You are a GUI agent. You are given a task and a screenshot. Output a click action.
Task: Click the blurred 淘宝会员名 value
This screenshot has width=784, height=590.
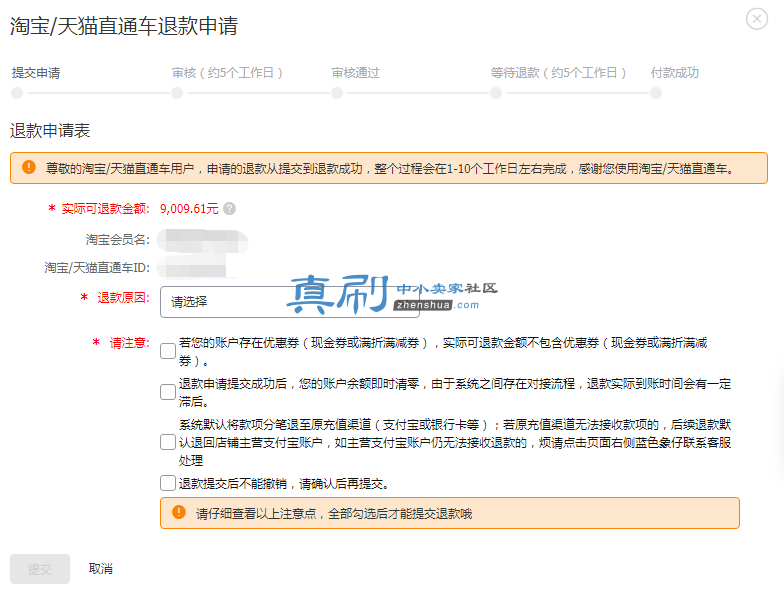point(202,240)
